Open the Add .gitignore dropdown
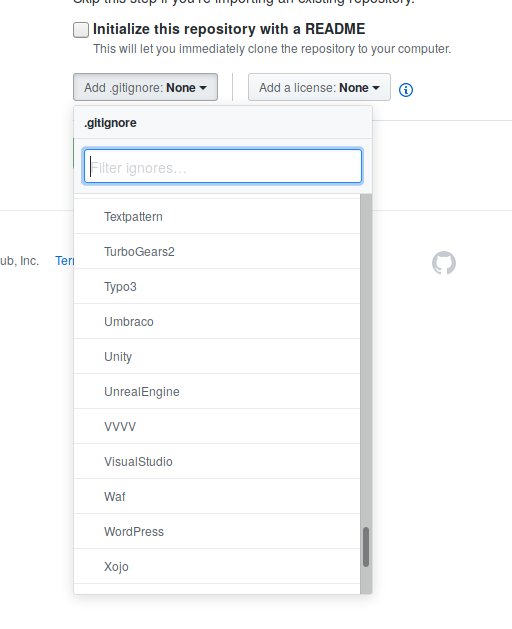 (x=145, y=87)
